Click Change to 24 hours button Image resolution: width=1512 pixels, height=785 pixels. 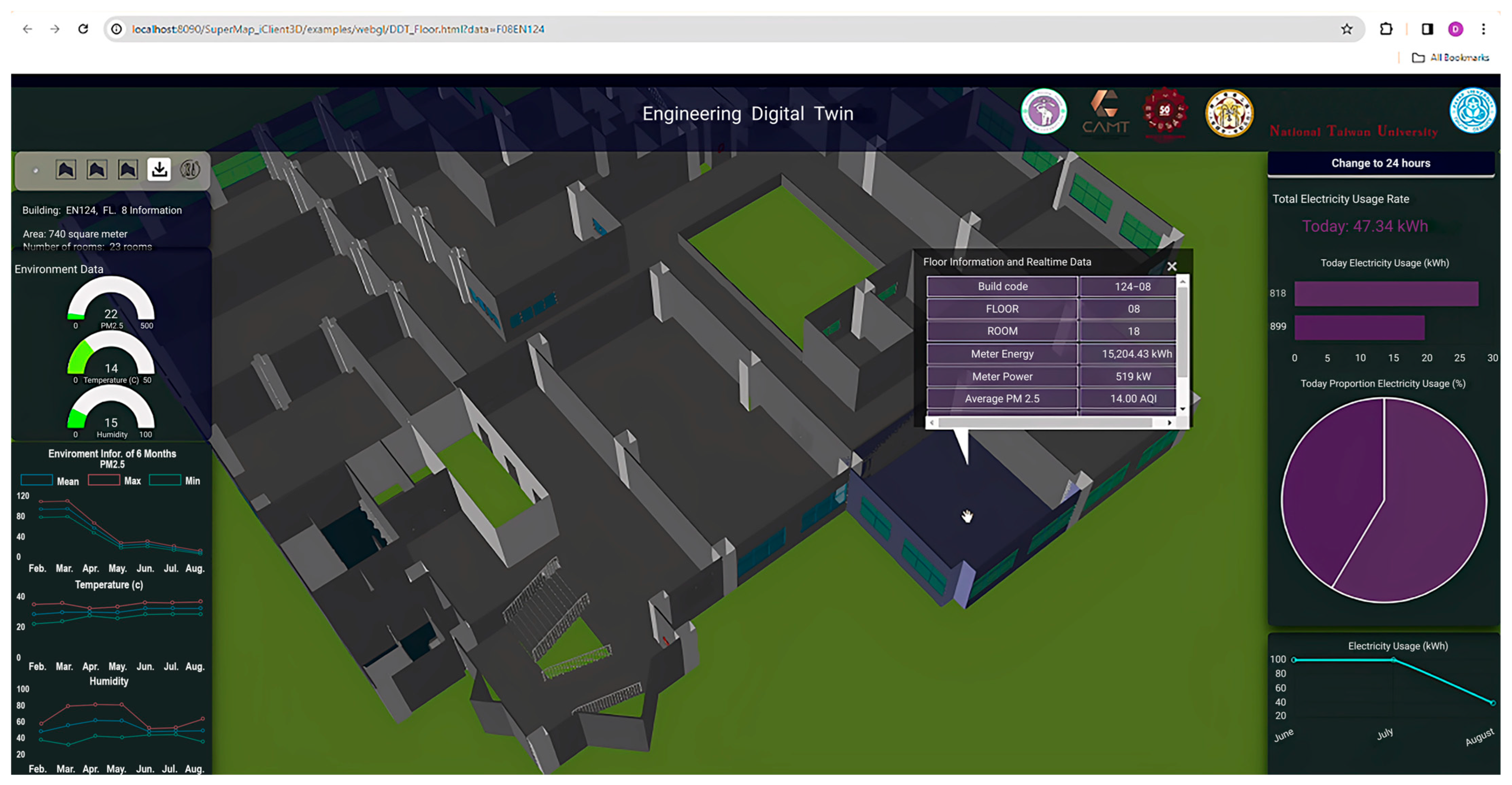click(x=1380, y=163)
